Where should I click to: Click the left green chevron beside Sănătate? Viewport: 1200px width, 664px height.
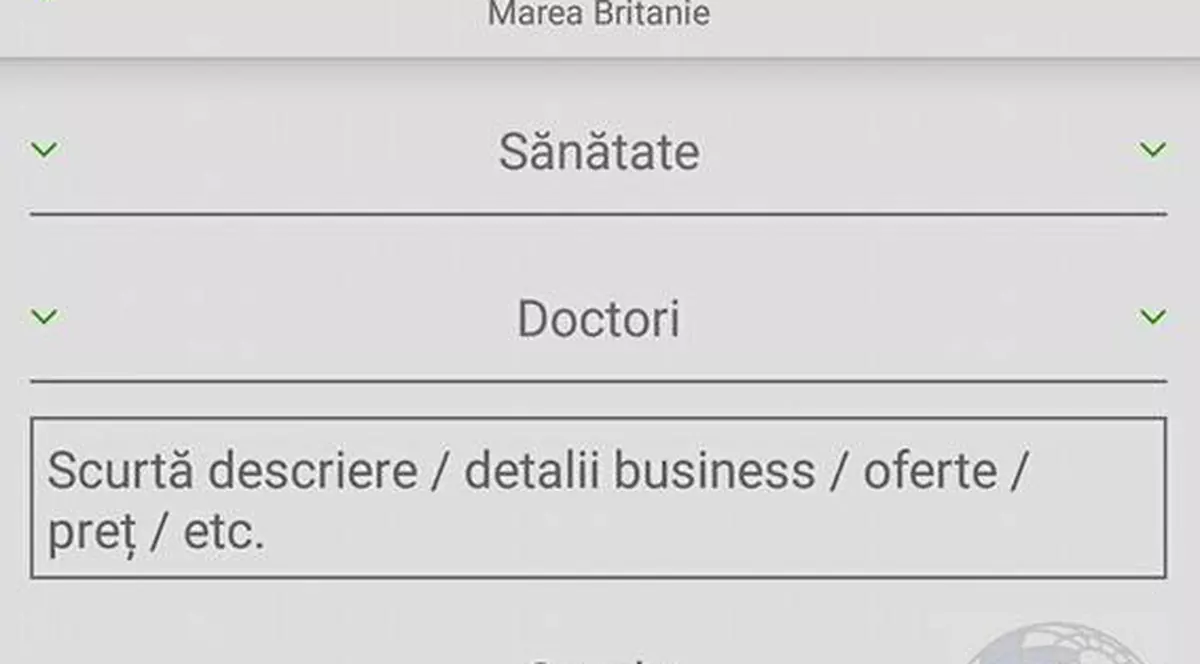tap(44, 151)
